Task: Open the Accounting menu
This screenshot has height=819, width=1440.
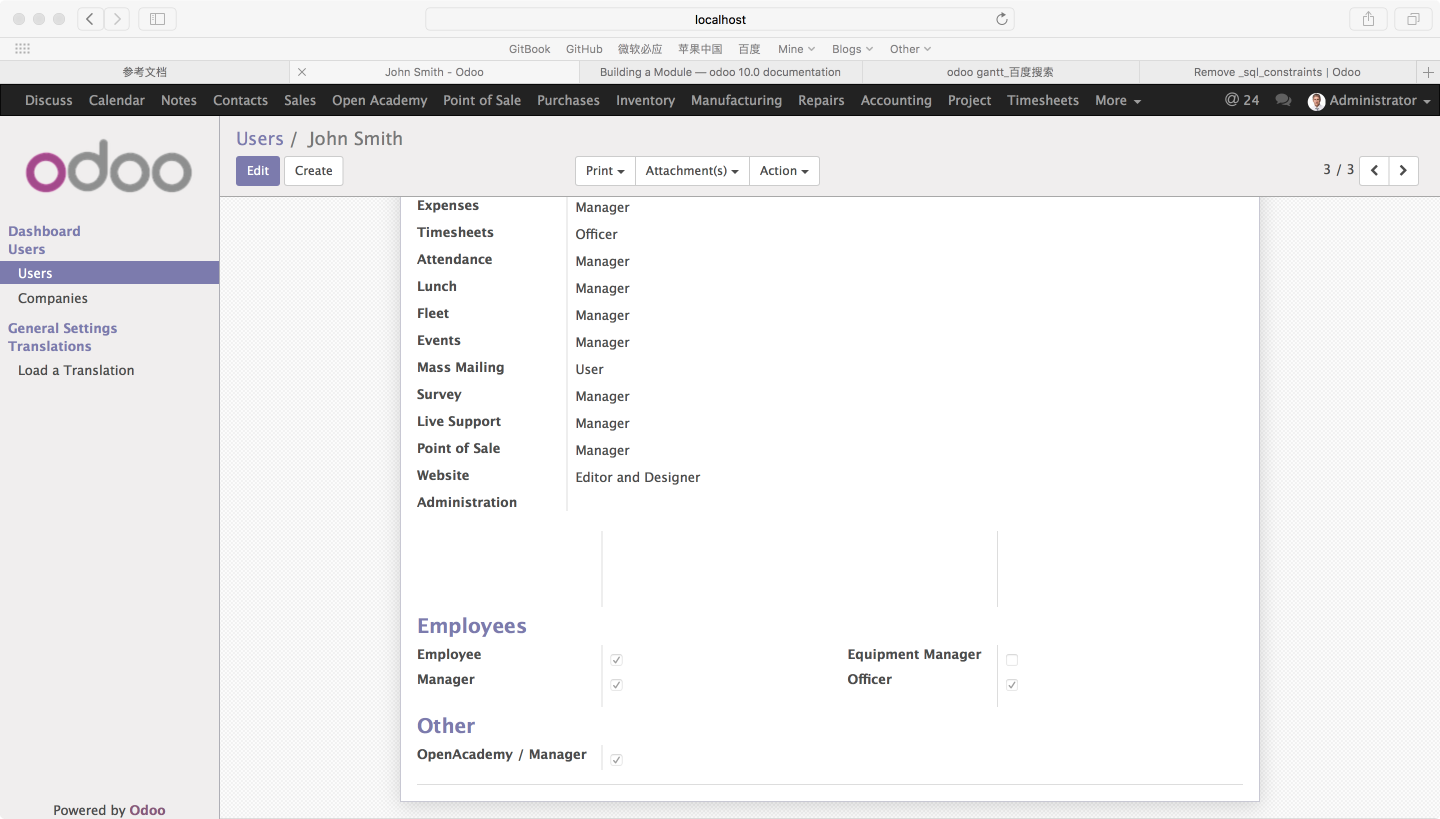Action: point(896,100)
